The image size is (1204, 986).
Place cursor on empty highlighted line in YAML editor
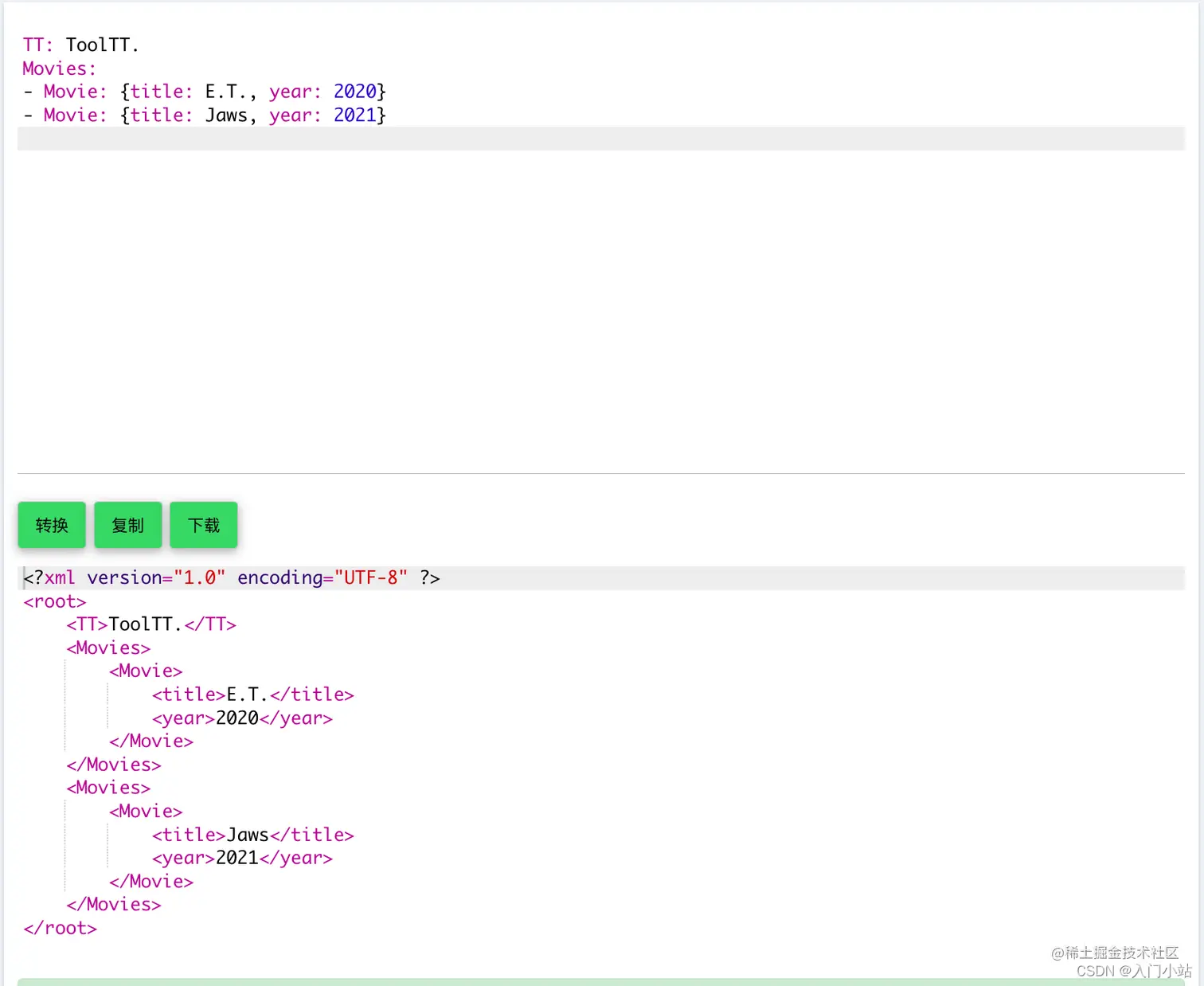(x=601, y=139)
